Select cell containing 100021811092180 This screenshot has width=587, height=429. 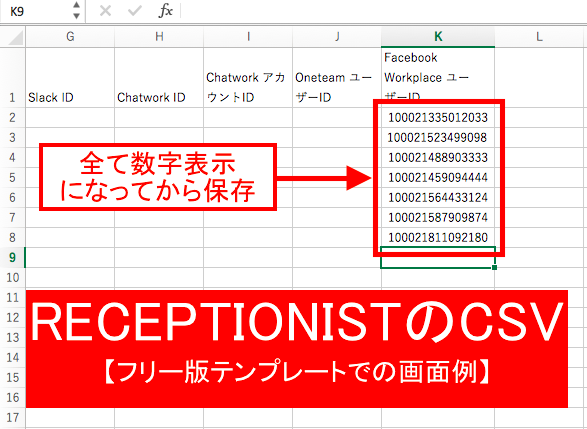point(438,237)
